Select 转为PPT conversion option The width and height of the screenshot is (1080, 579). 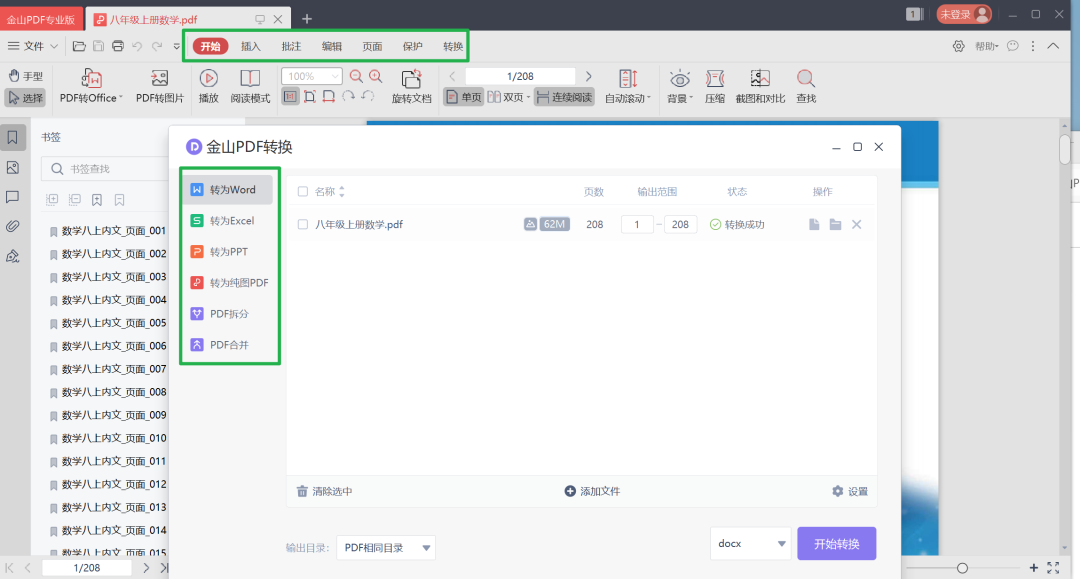[x=228, y=251]
